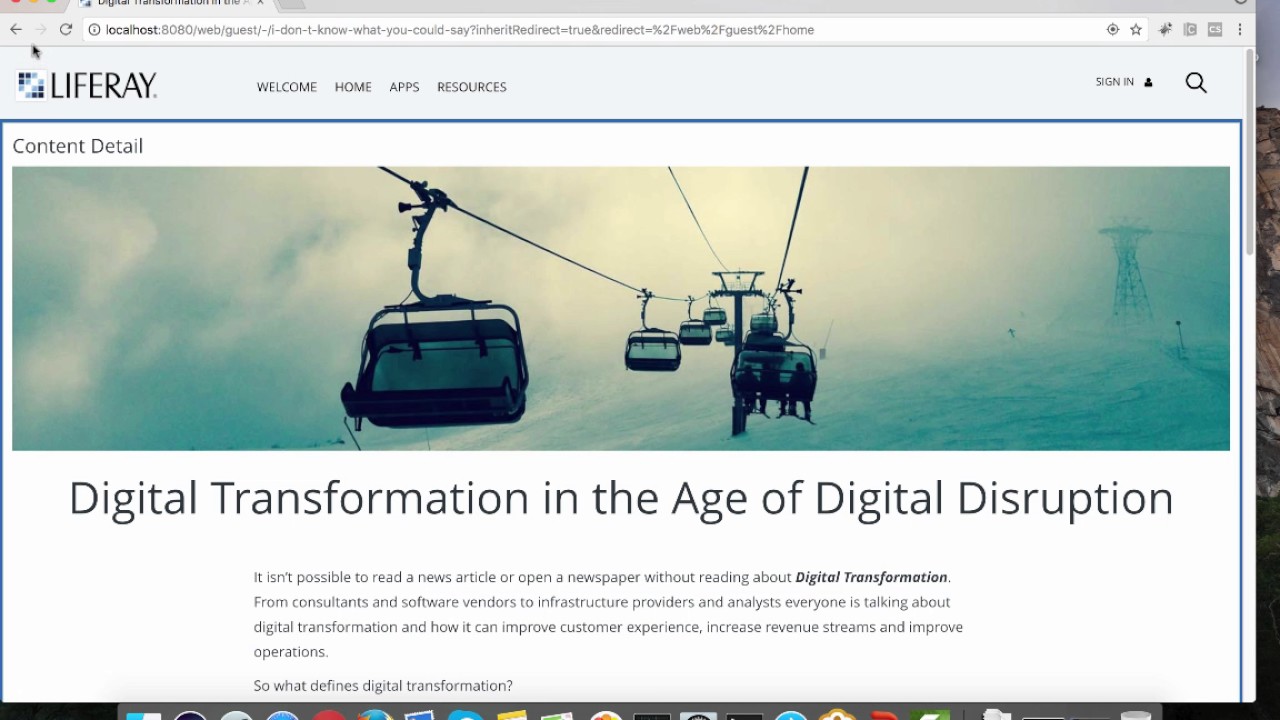
Task: Go to the Home navigation item
Action: [353, 87]
